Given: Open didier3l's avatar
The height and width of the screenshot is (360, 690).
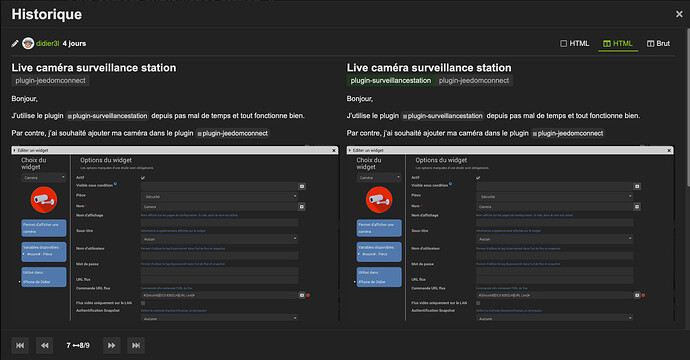Looking at the screenshot, I should (28, 43).
